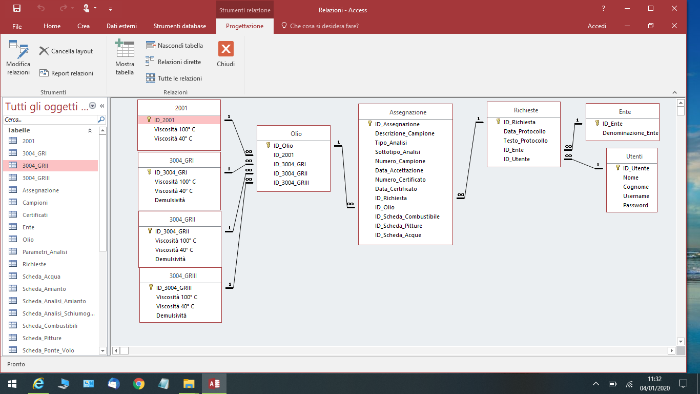Click Denominazione_Ente field in Ente table
Screen dimensions: 700x394
tap(630, 133)
